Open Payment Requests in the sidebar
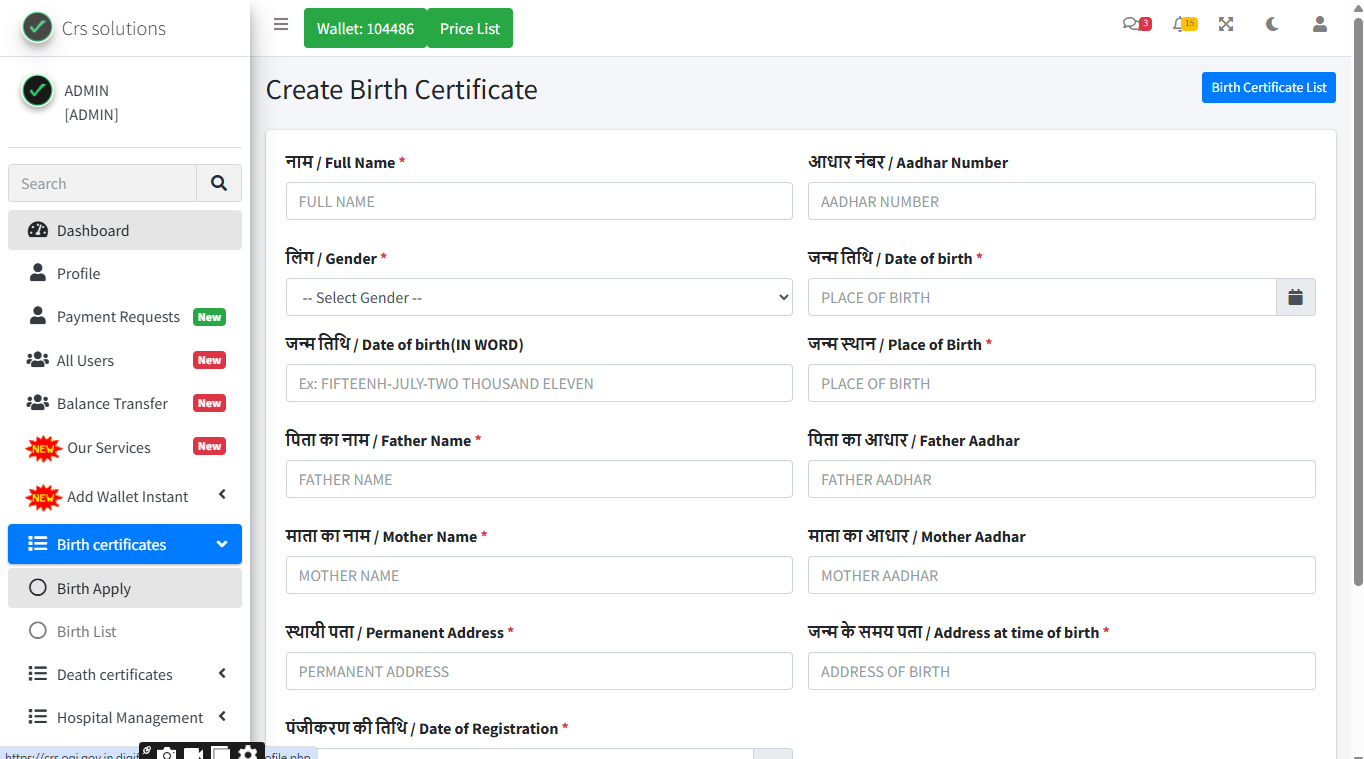The width and height of the screenshot is (1364, 759). click(x=118, y=317)
